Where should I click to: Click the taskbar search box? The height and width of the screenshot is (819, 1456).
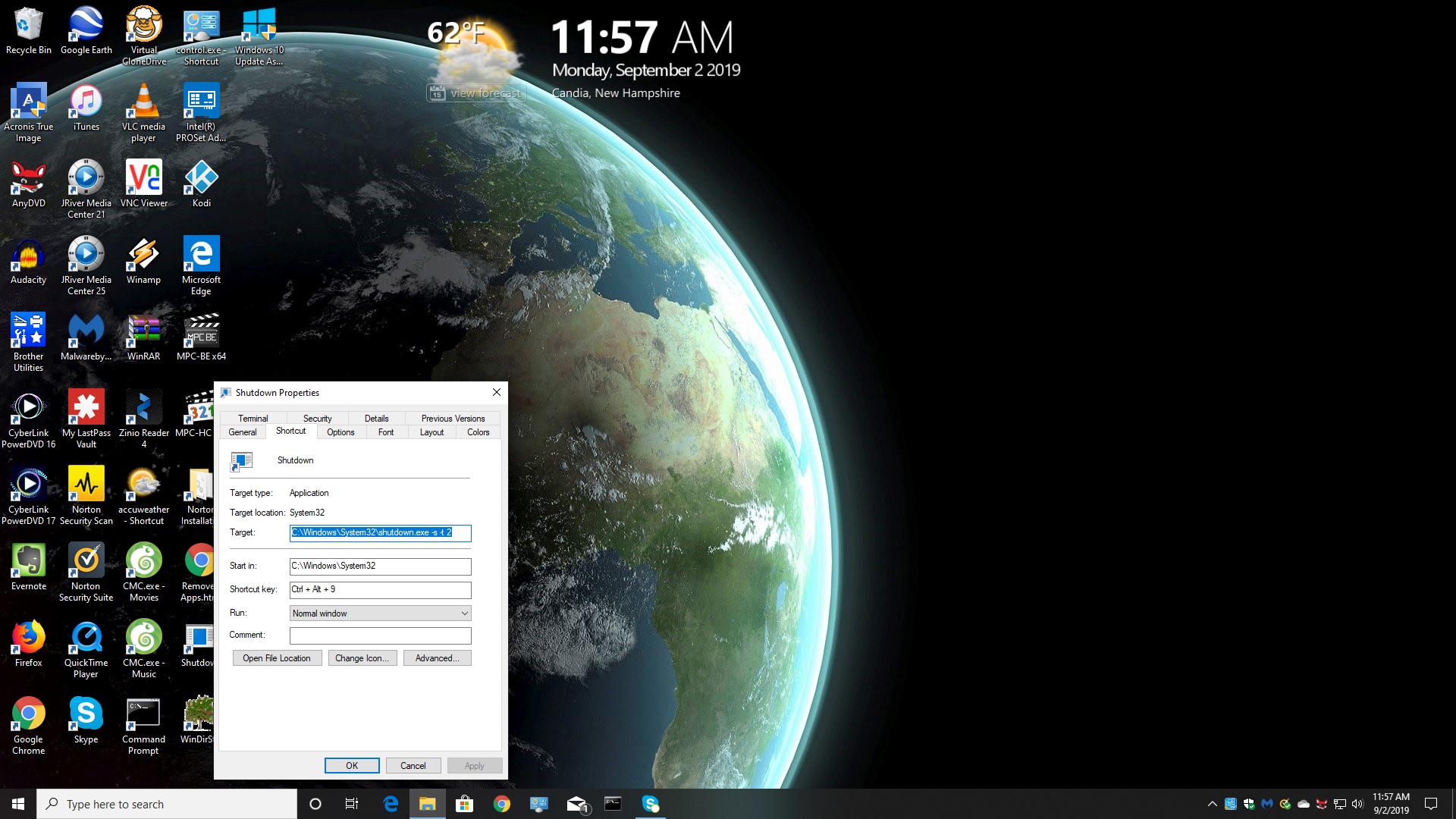point(167,804)
